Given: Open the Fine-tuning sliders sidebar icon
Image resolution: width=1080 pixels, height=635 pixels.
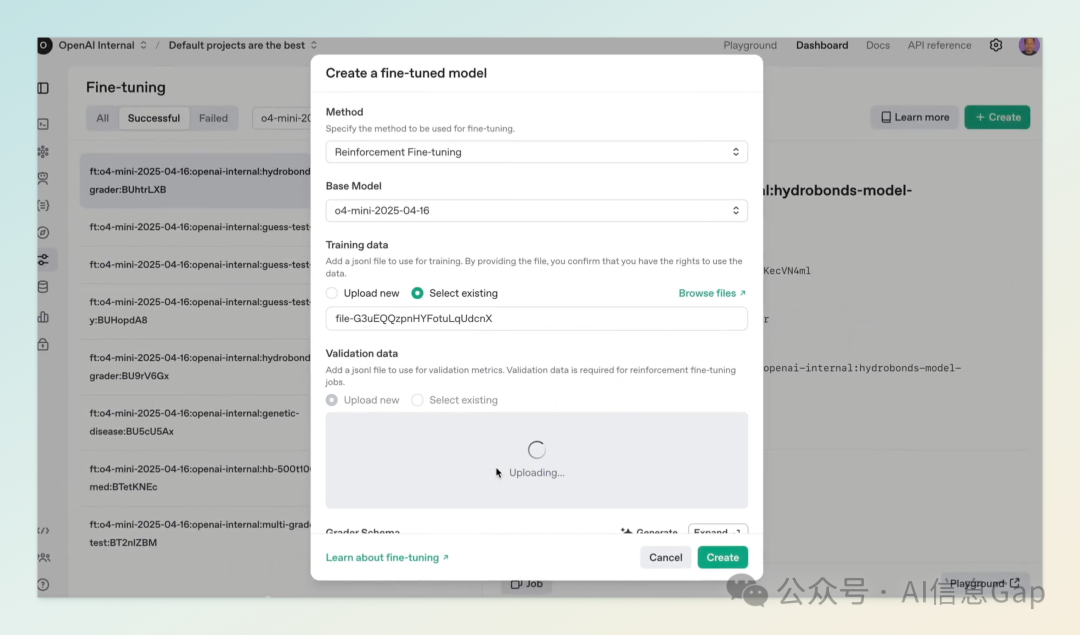Looking at the screenshot, I should click(x=43, y=260).
